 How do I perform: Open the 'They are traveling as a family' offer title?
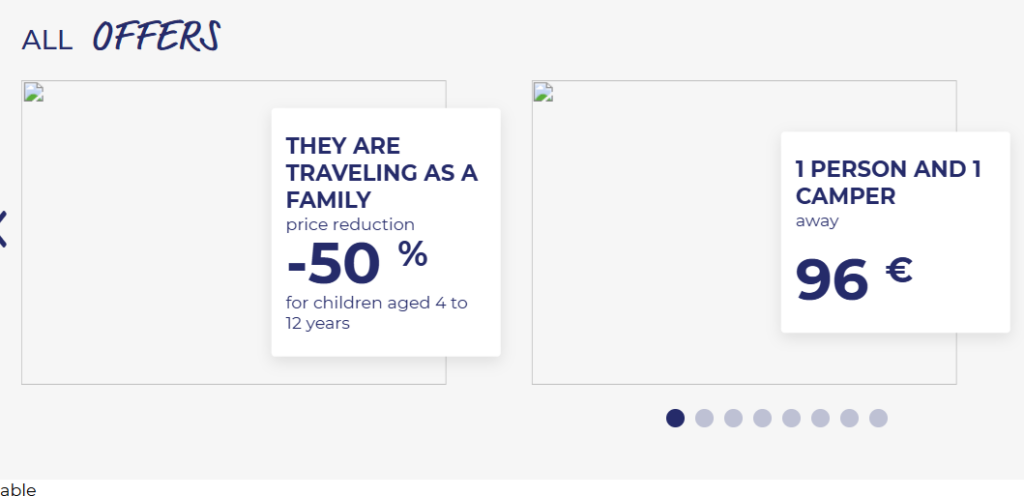coord(381,172)
